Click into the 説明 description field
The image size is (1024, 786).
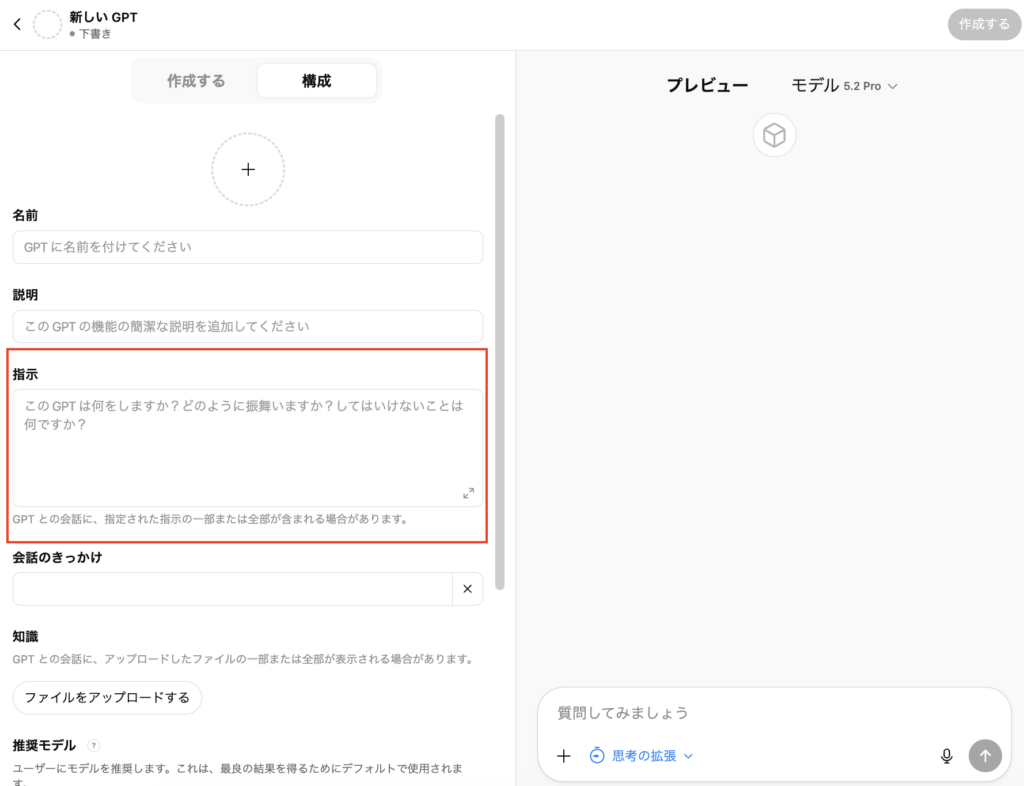coord(247,326)
